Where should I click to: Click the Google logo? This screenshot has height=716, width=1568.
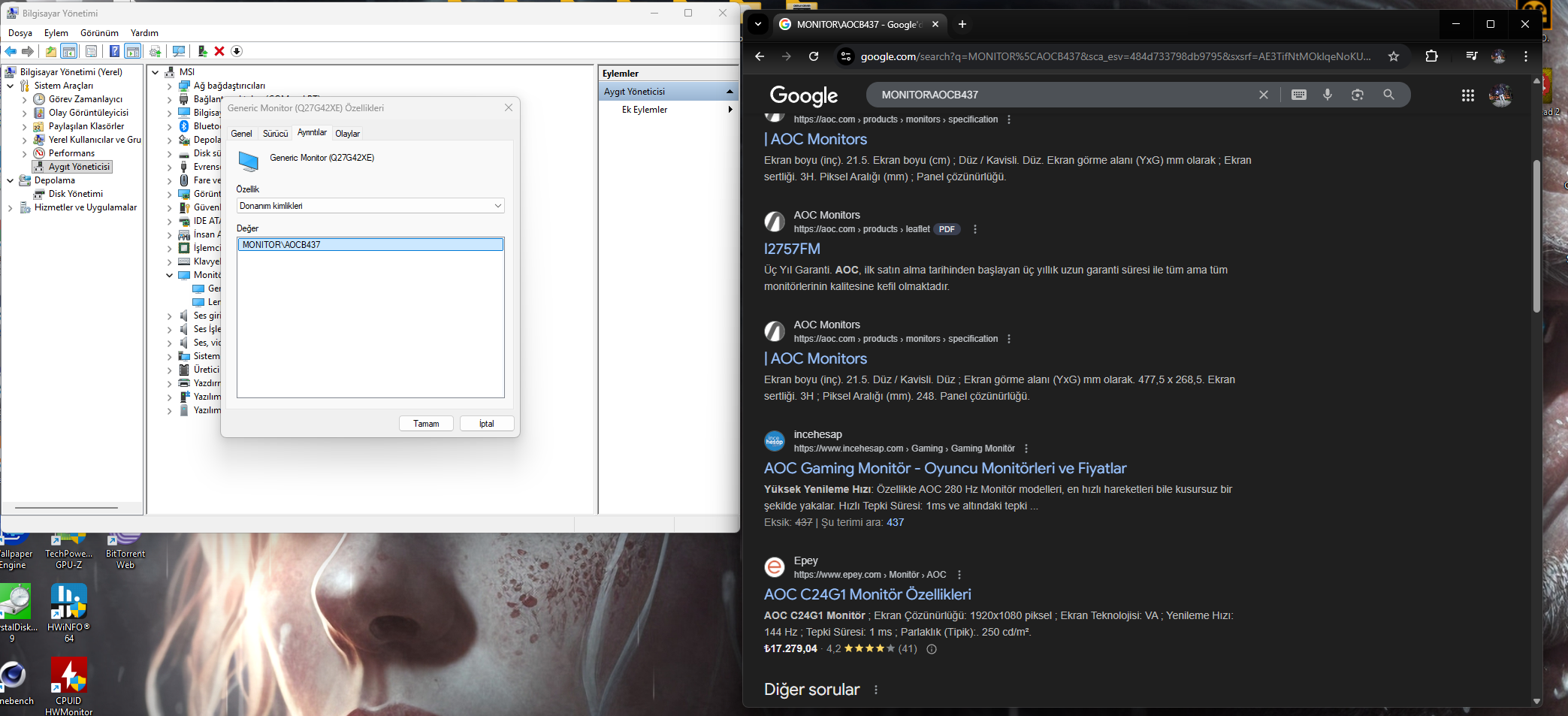tap(804, 95)
